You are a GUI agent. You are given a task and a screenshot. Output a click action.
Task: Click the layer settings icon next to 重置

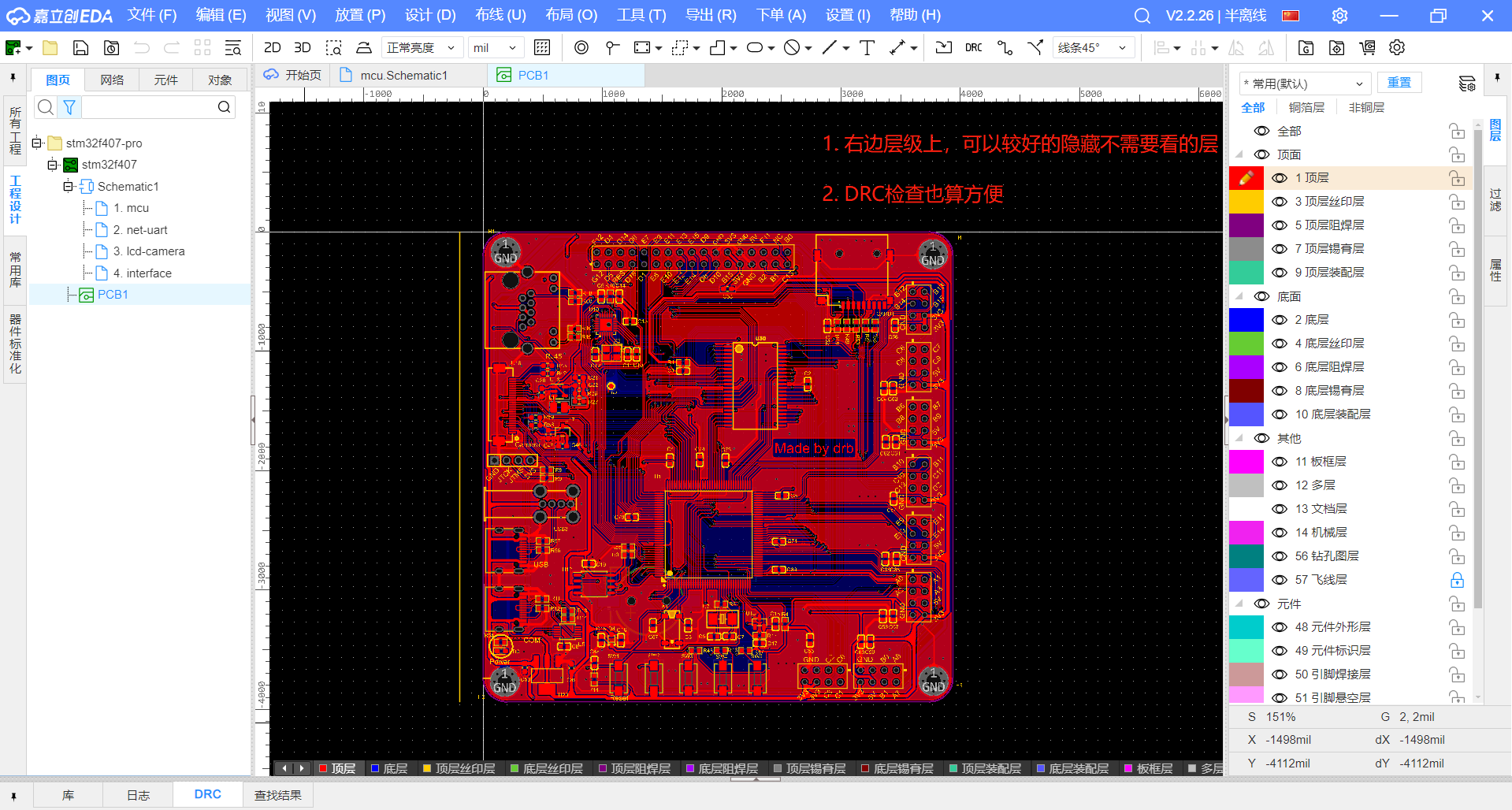point(1466,84)
